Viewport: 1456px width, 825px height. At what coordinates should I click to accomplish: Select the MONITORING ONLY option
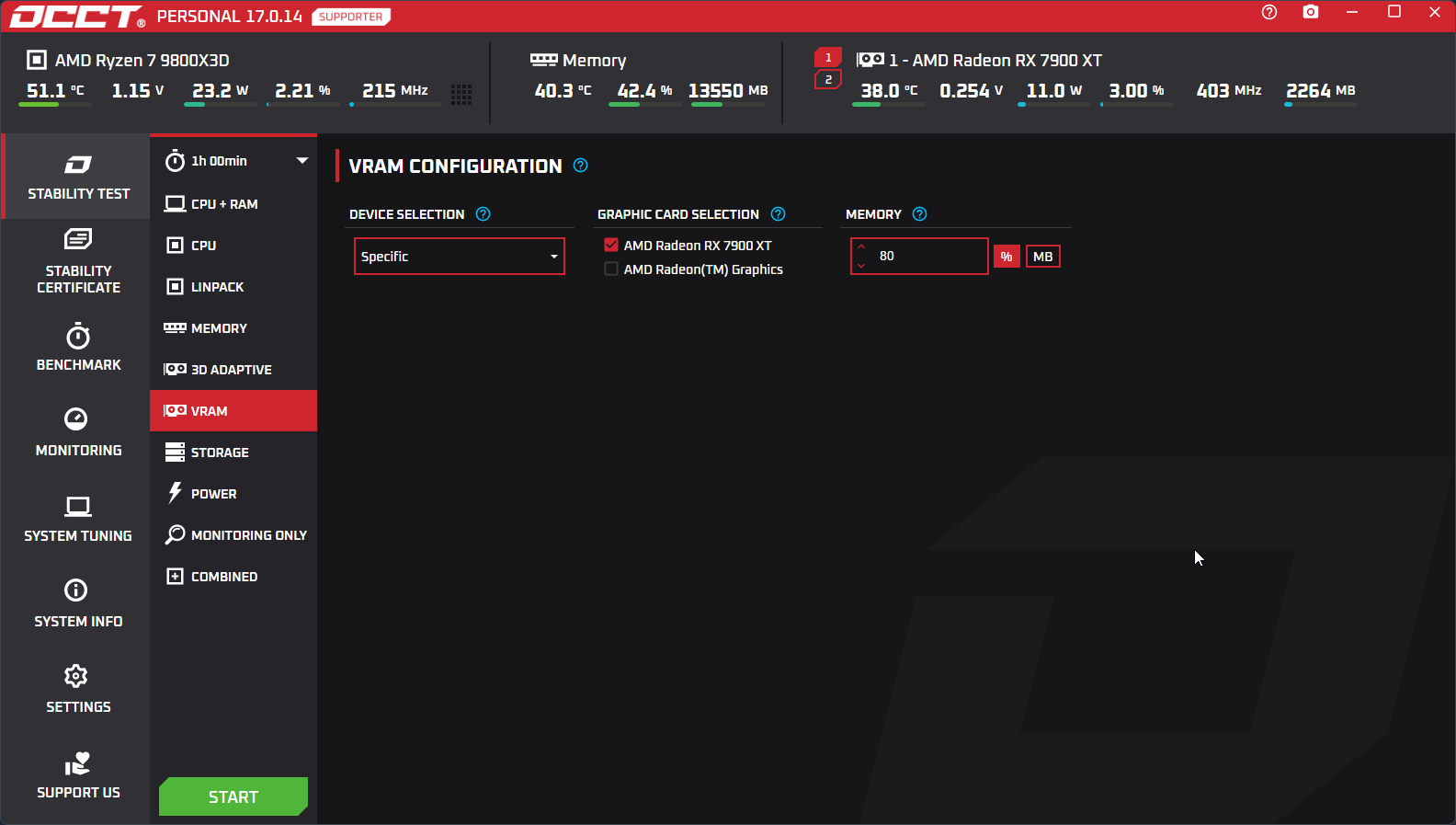point(233,535)
